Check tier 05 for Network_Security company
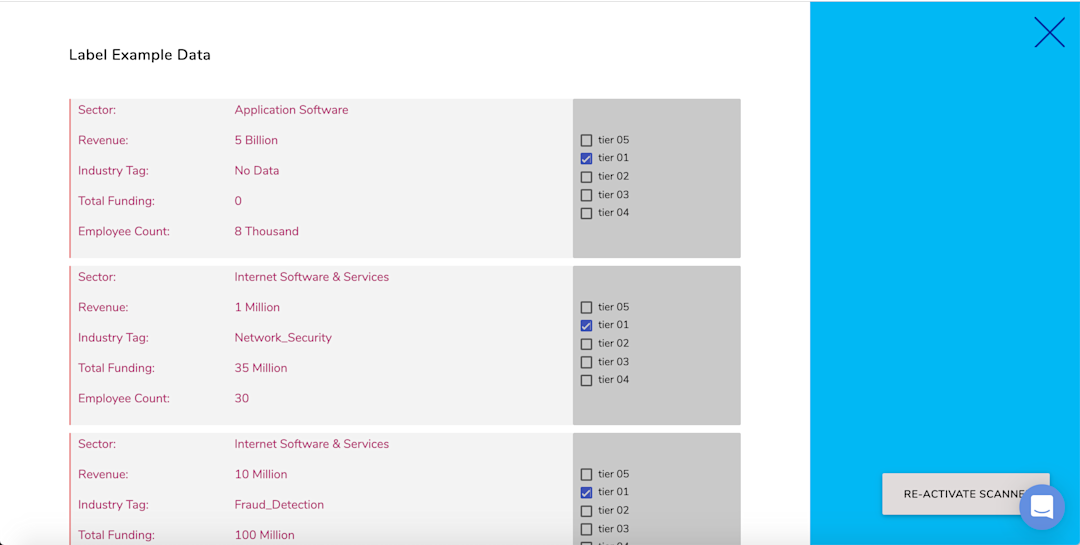 (x=586, y=307)
